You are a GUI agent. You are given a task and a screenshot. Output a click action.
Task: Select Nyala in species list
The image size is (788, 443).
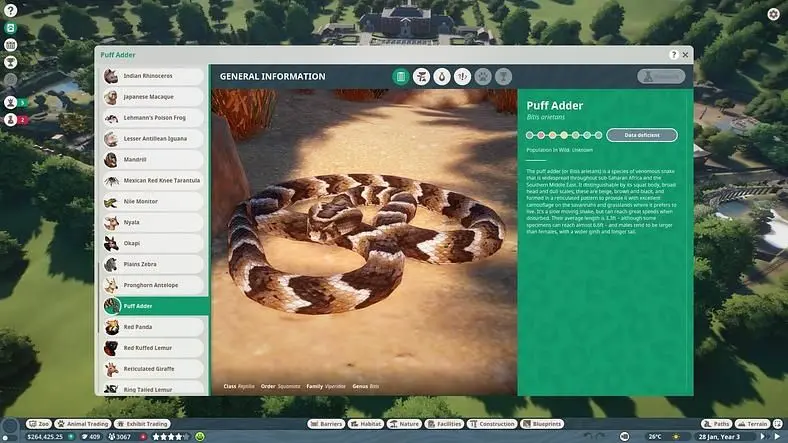154,223
